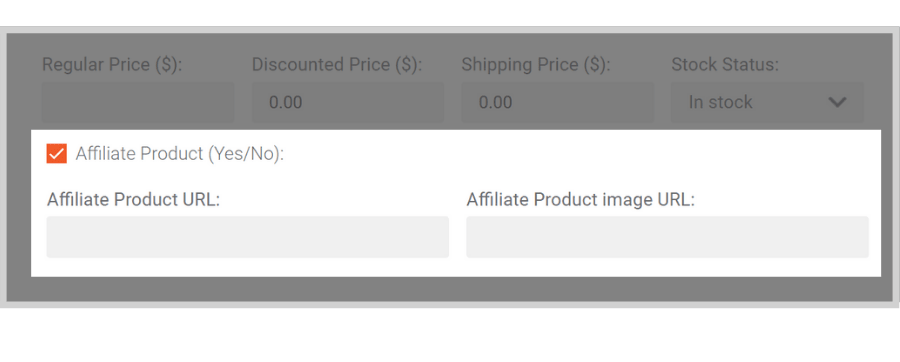Click the Affiliate Product image URL label
This screenshot has height=362, width=900.
pos(581,200)
